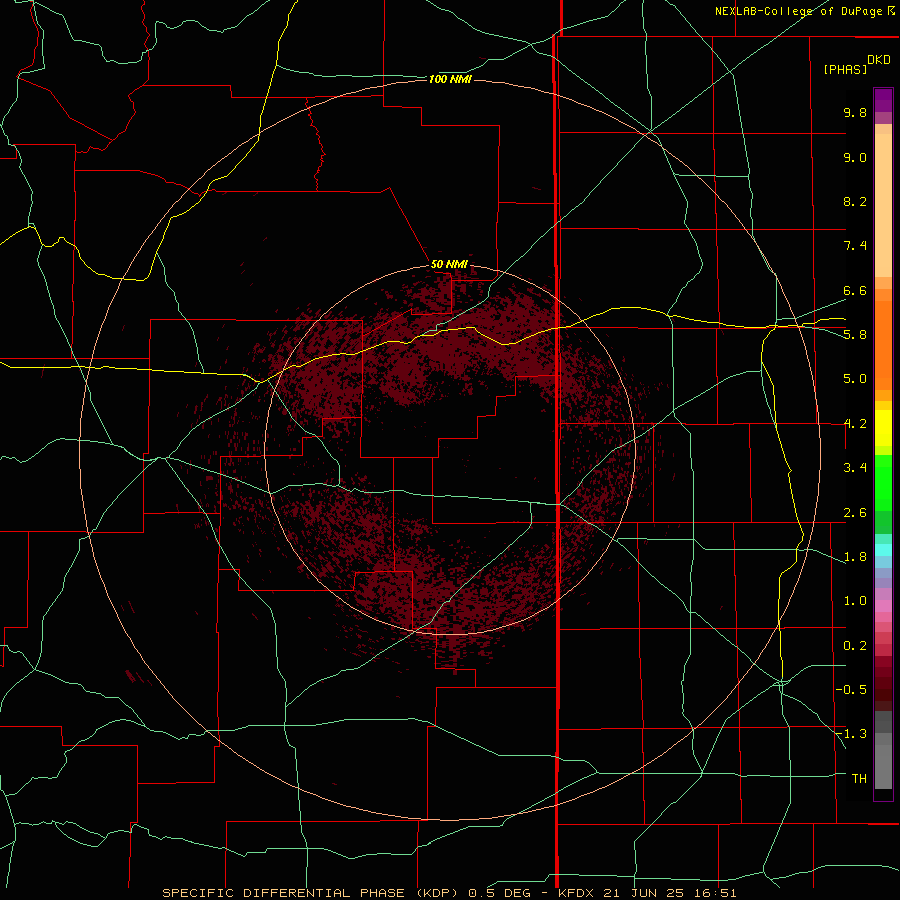This screenshot has height=900, width=900.
Task: Click the yellow segment of the color bar
Action: point(883,428)
